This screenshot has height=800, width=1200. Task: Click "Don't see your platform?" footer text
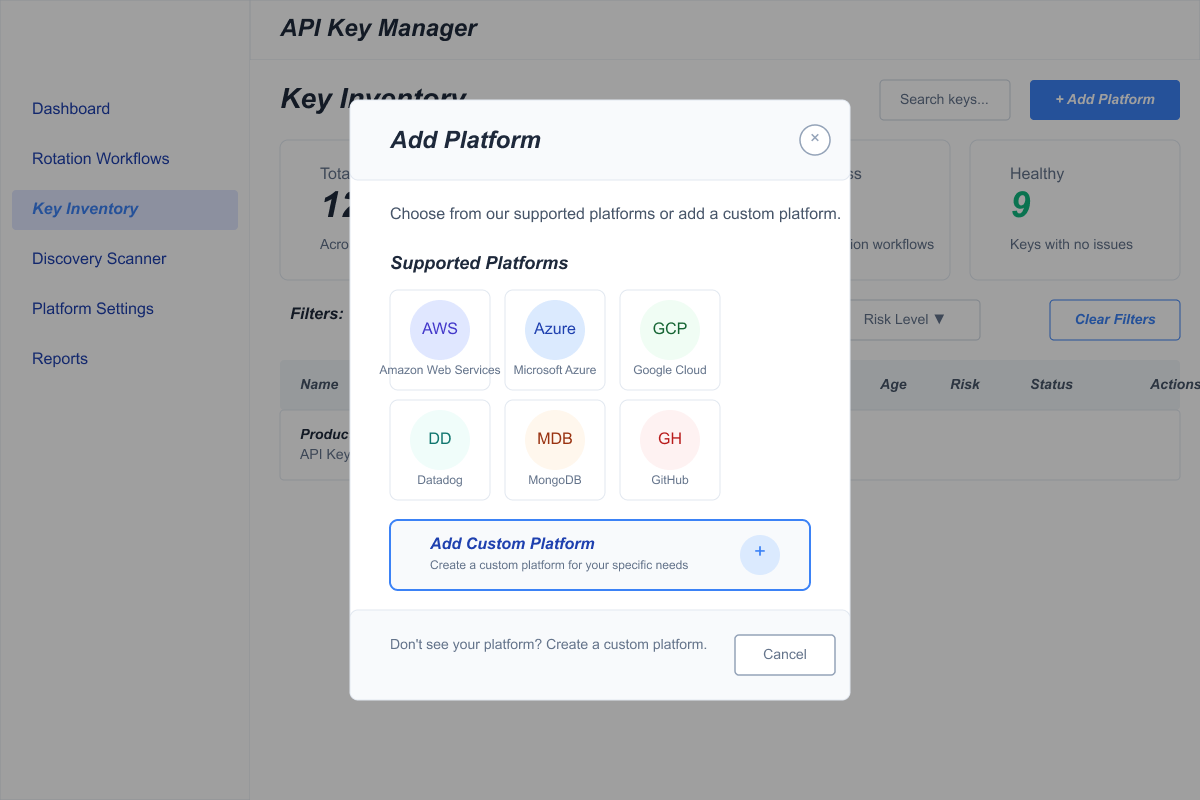pyautogui.click(x=548, y=644)
